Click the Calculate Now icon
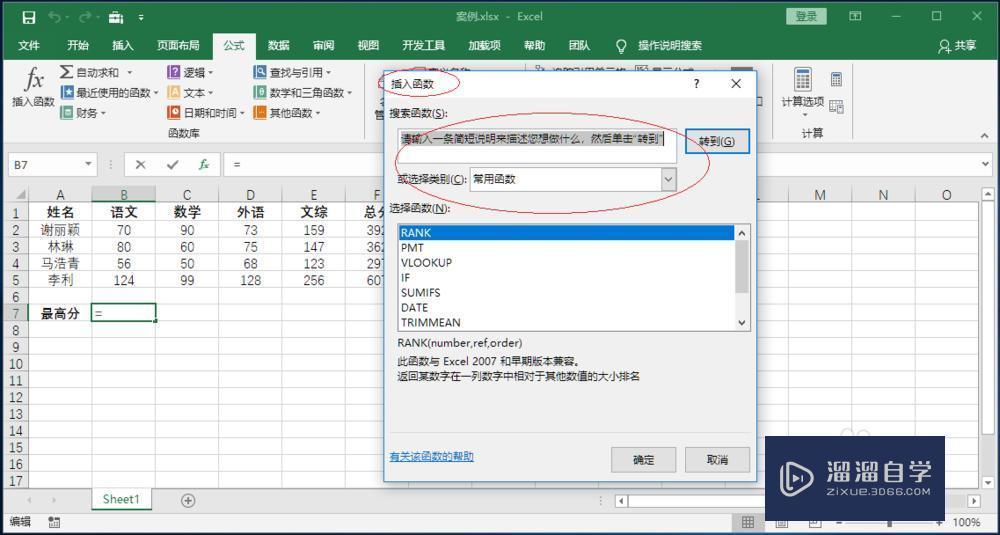 837,79
